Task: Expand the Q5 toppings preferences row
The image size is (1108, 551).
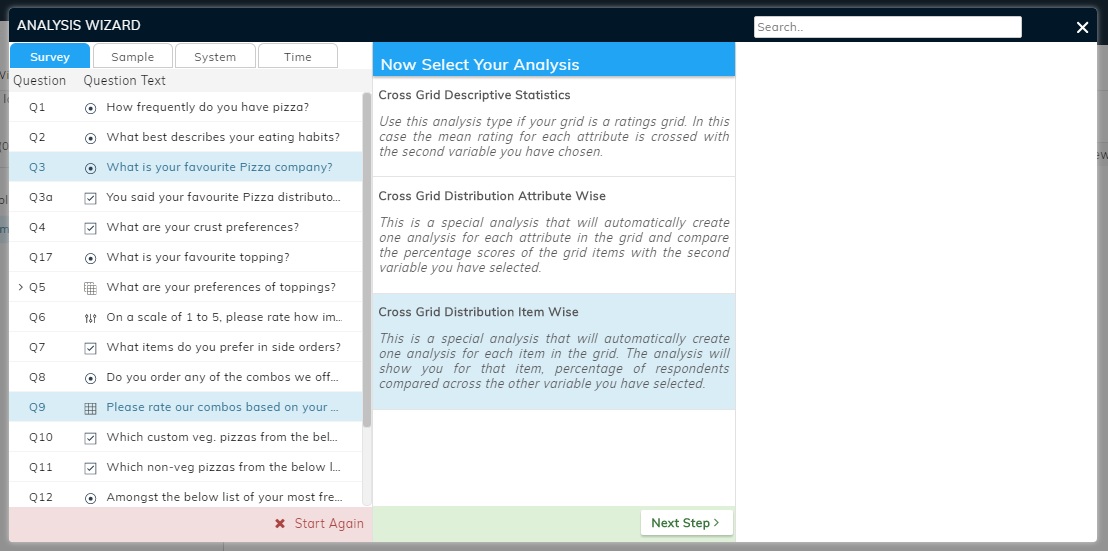Action: point(20,287)
